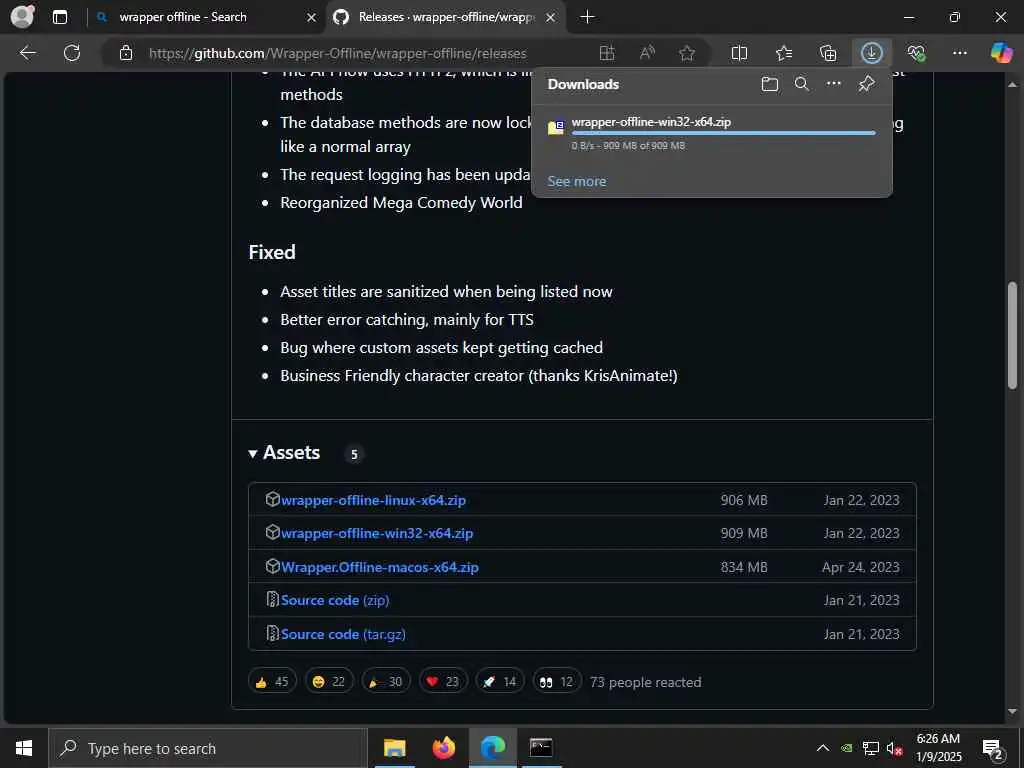Open the Collections icon

tap(827, 53)
